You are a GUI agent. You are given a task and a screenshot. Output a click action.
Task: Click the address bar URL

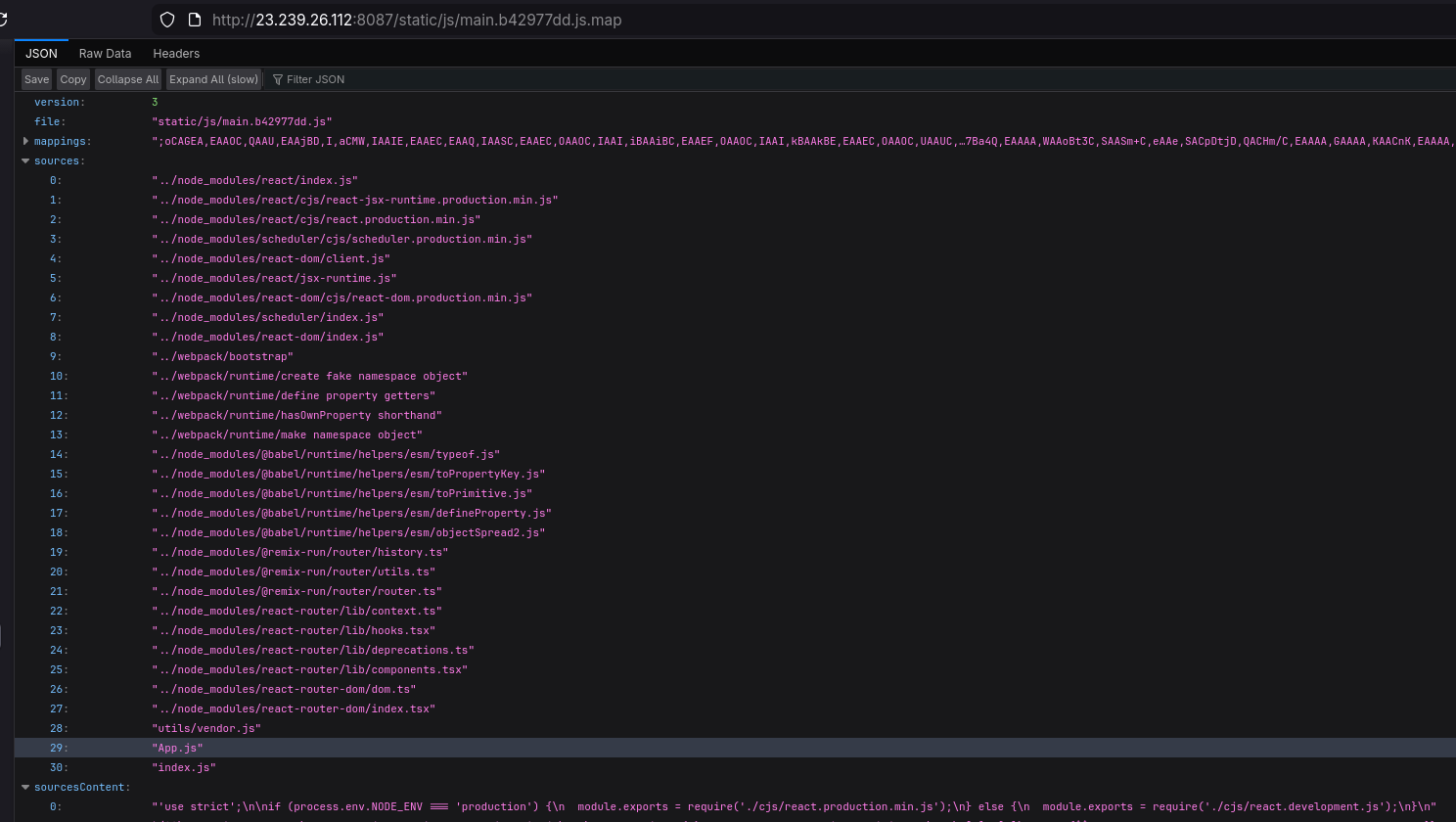tap(416, 20)
